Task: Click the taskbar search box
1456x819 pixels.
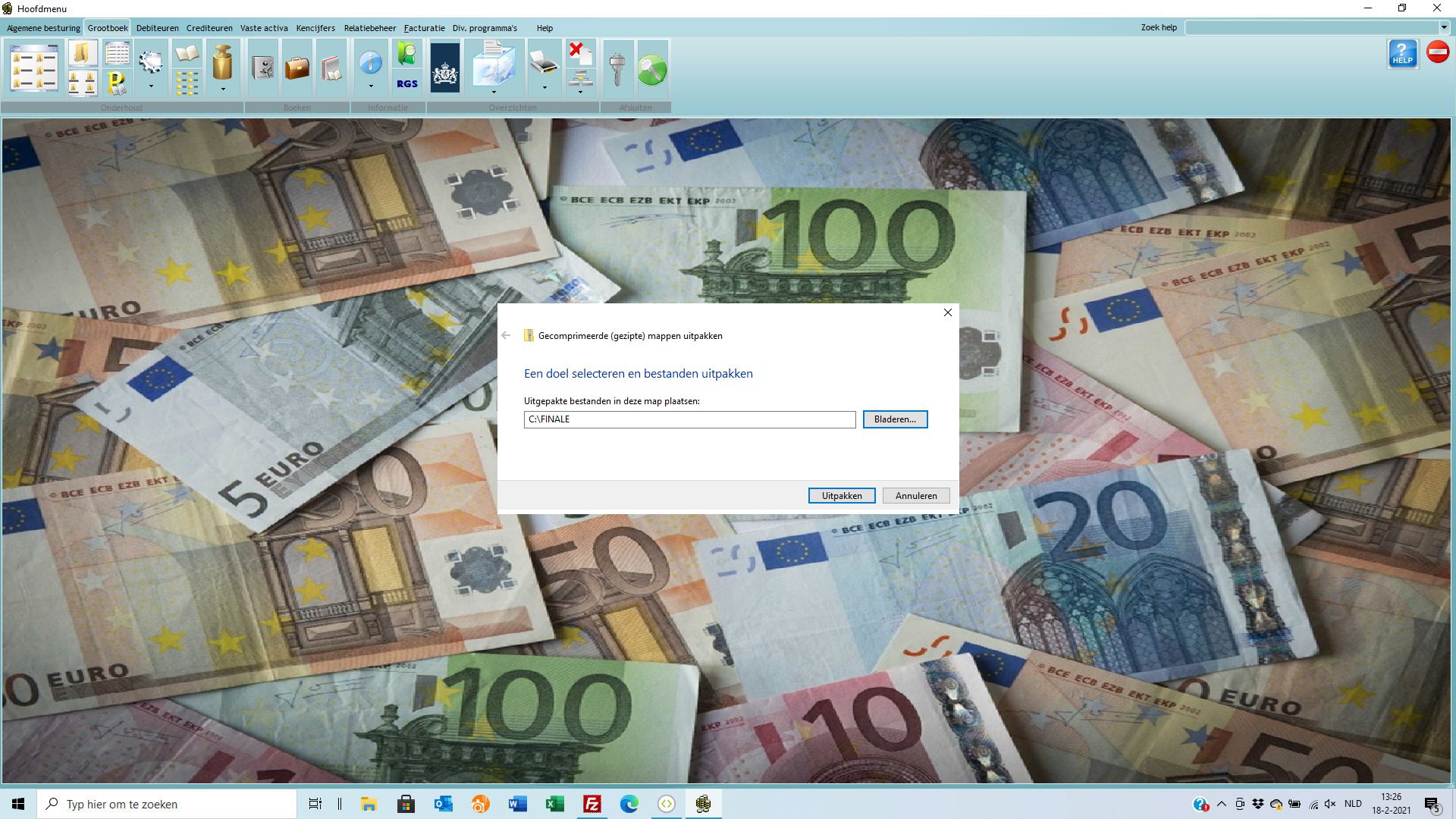Action: coord(167,804)
